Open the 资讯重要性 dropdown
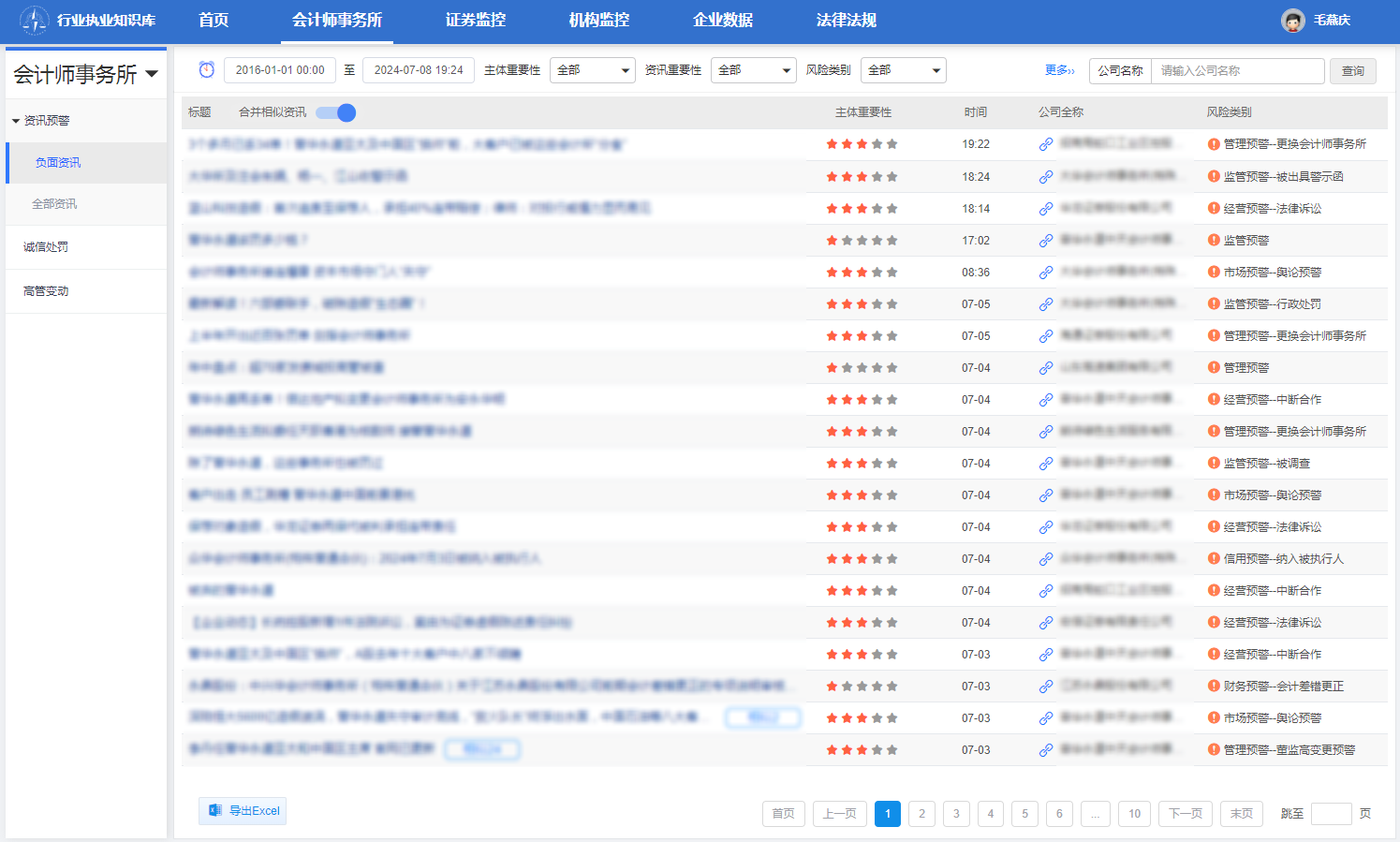 (x=753, y=70)
